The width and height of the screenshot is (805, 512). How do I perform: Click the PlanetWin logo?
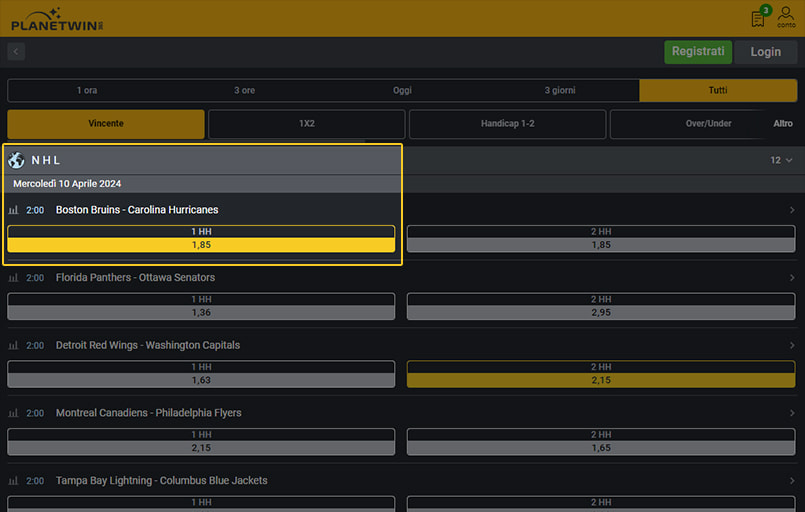coord(57,20)
